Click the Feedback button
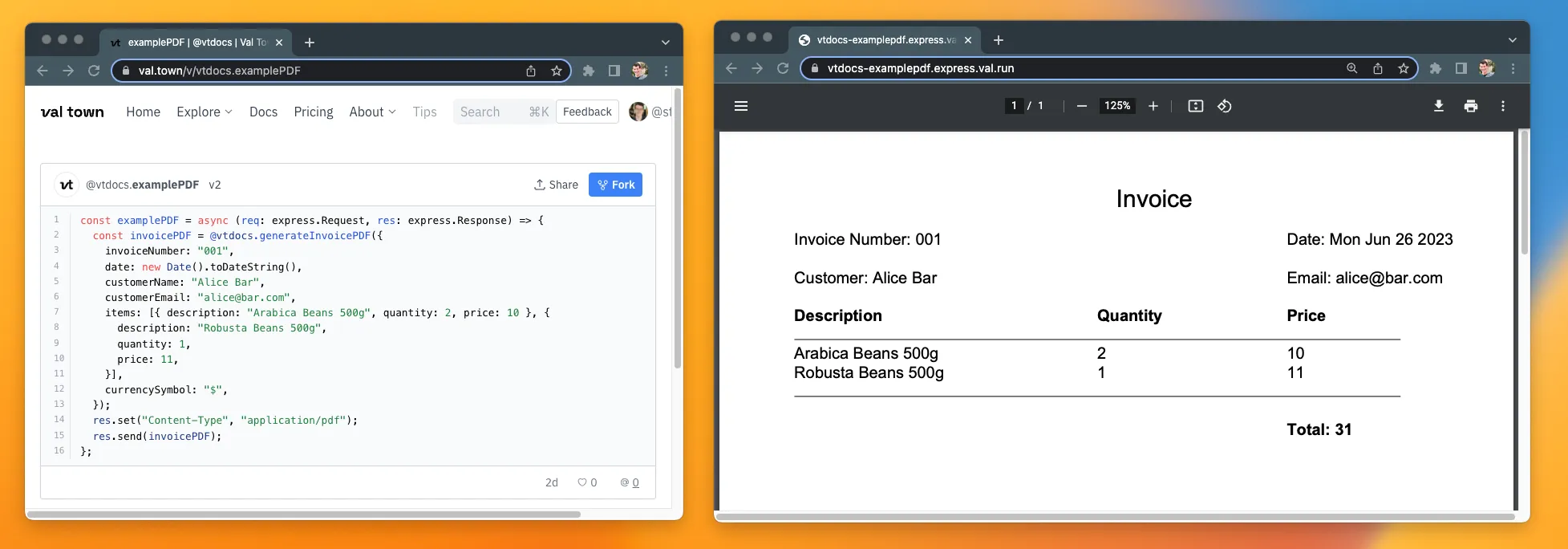This screenshot has height=549, width=1568. point(587,112)
